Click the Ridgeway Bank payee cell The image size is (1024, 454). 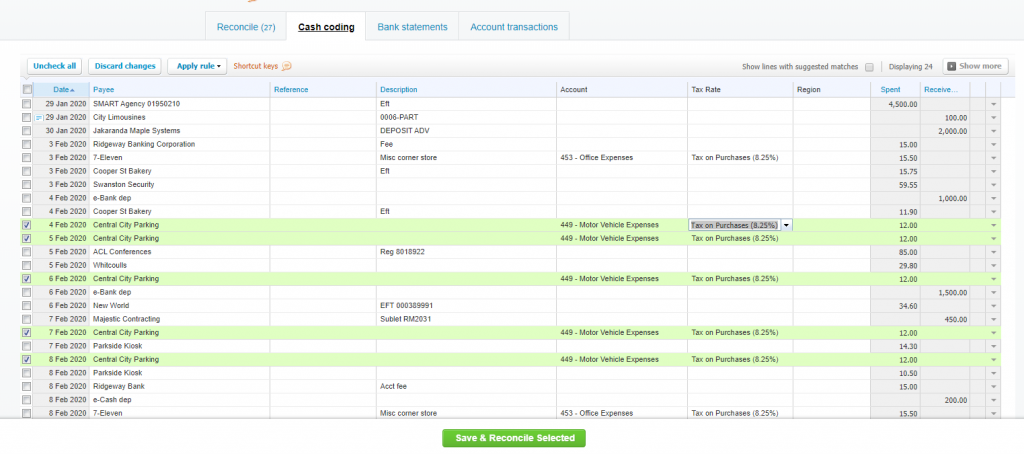(180, 387)
